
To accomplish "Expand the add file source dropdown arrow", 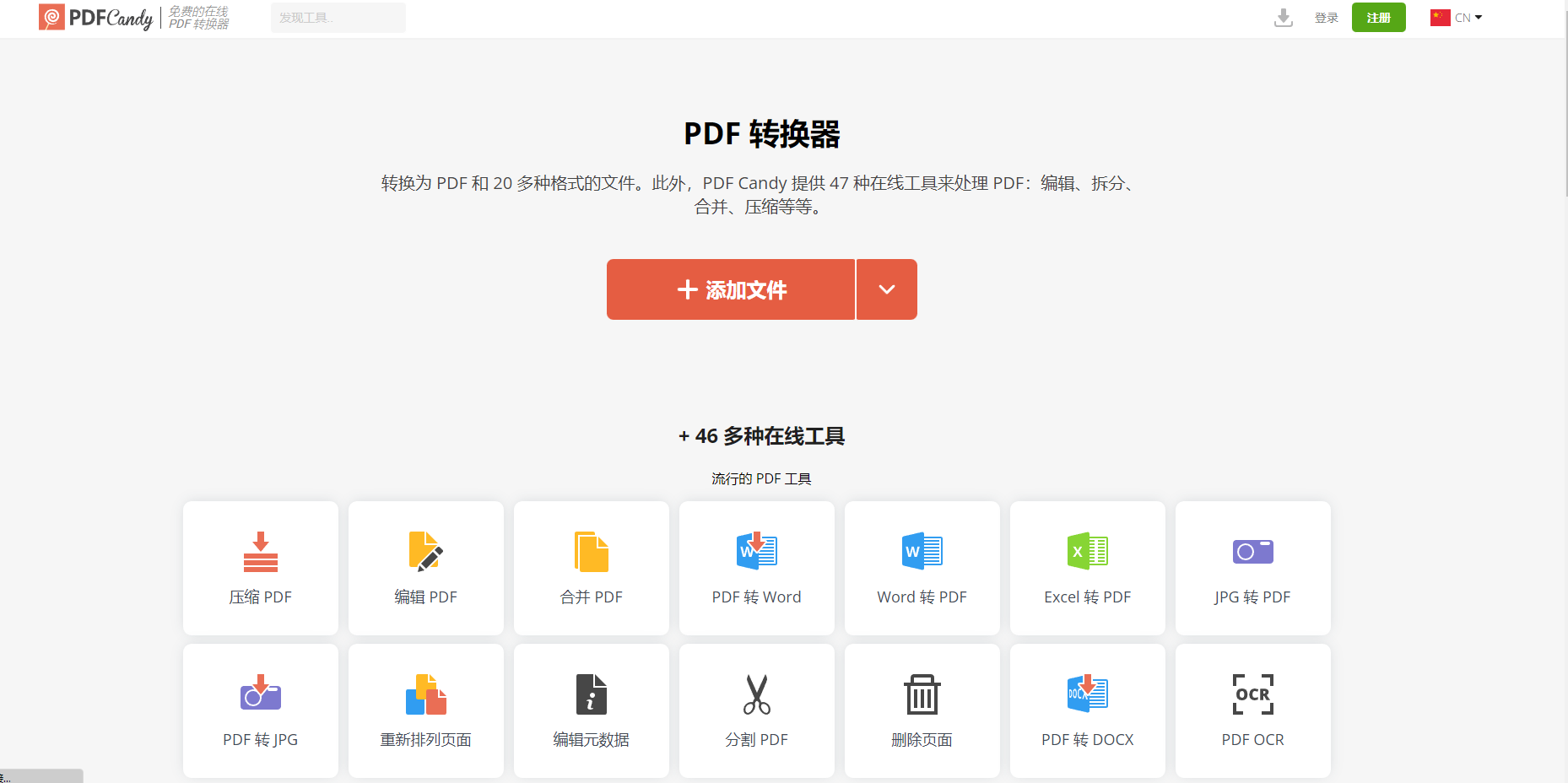I will click(887, 289).
